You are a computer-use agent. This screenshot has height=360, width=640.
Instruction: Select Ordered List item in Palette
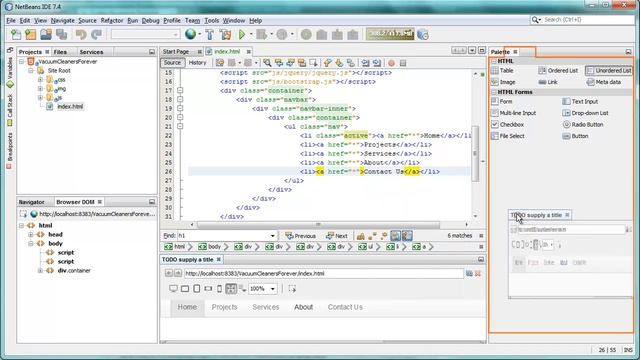click(x=558, y=71)
